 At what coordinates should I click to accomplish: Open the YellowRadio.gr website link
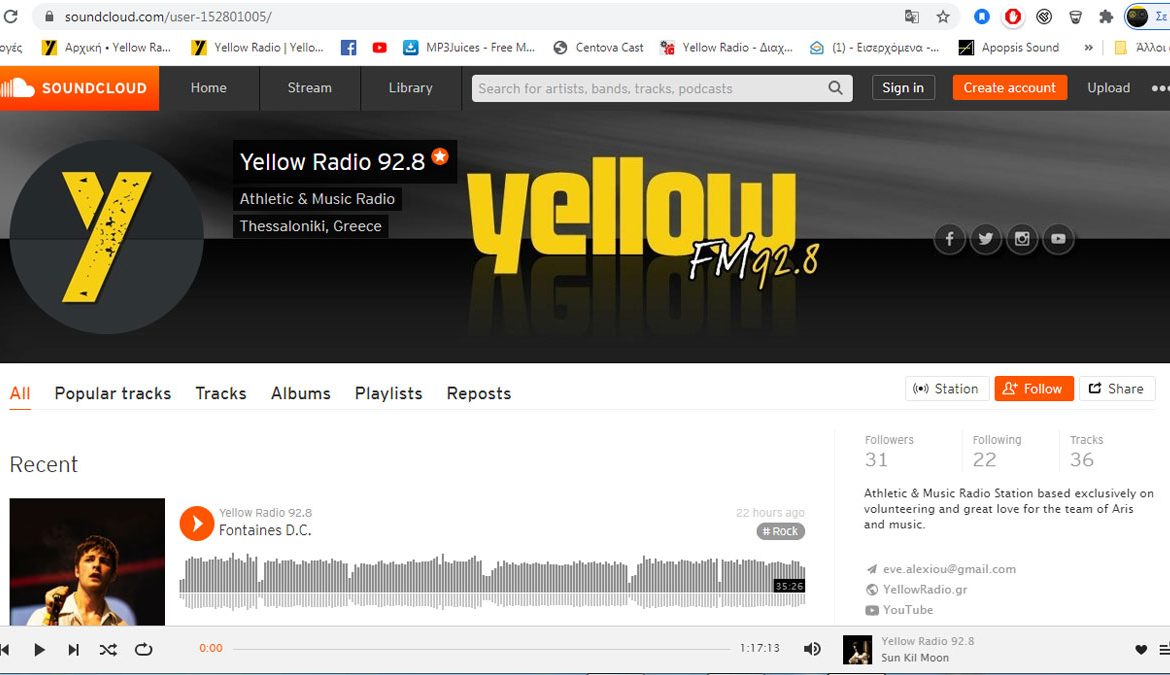924,589
